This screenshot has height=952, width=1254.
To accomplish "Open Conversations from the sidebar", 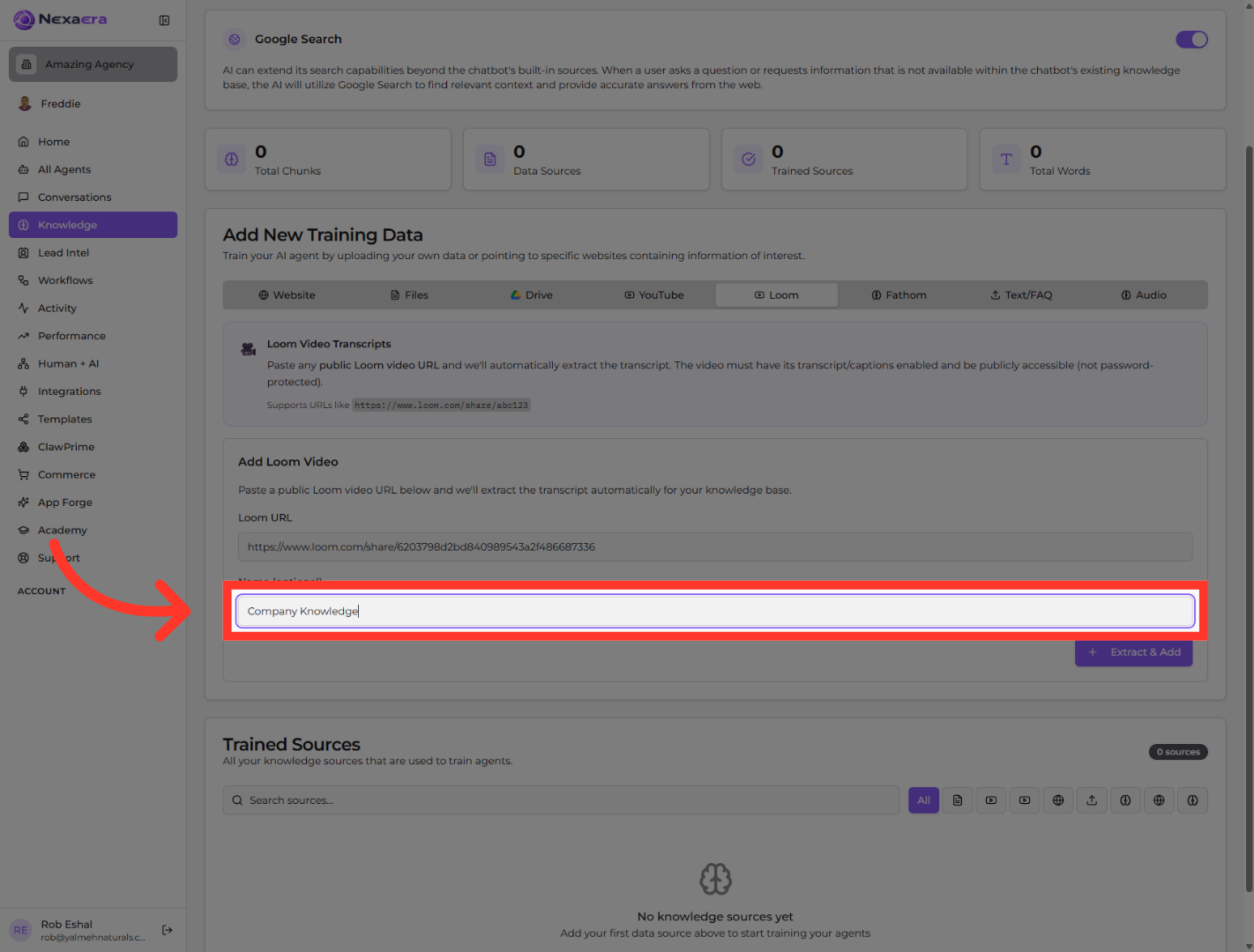I will point(93,197).
